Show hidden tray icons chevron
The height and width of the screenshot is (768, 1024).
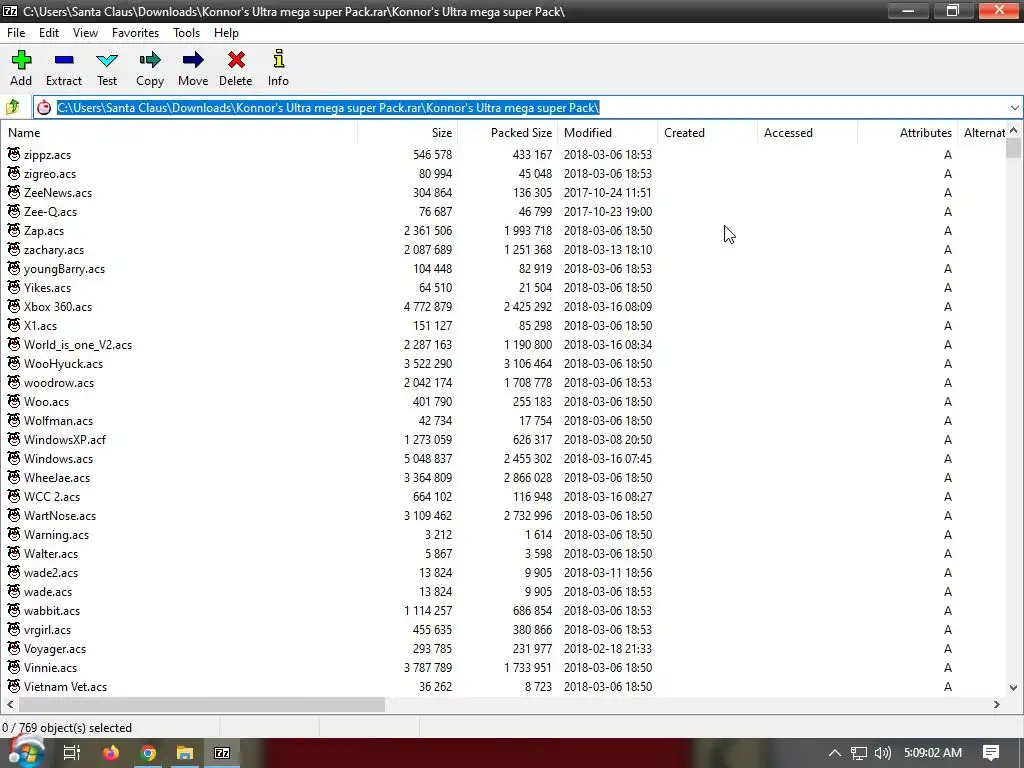click(x=835, y=753)
